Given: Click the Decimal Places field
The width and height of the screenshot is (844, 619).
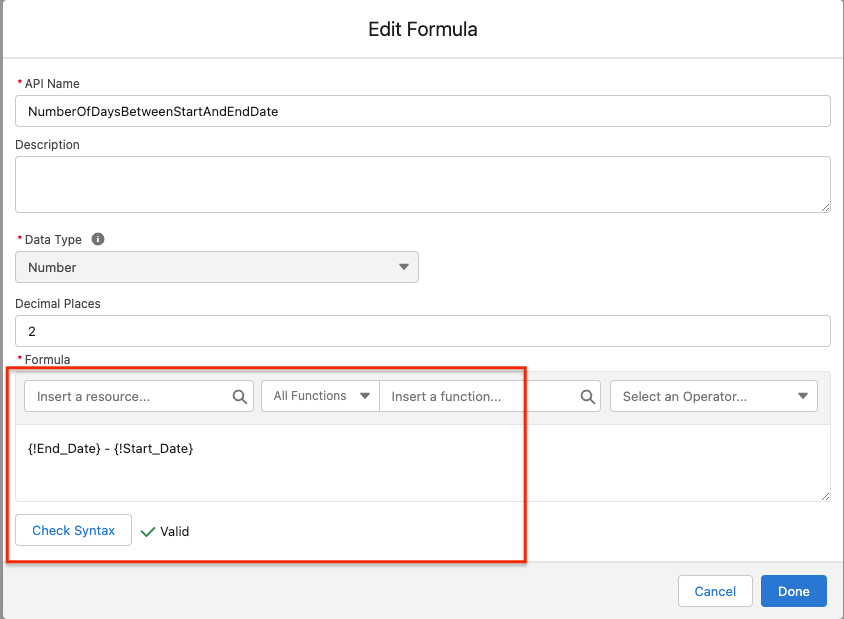Looking at the screenshot, I should pos(423,331).
